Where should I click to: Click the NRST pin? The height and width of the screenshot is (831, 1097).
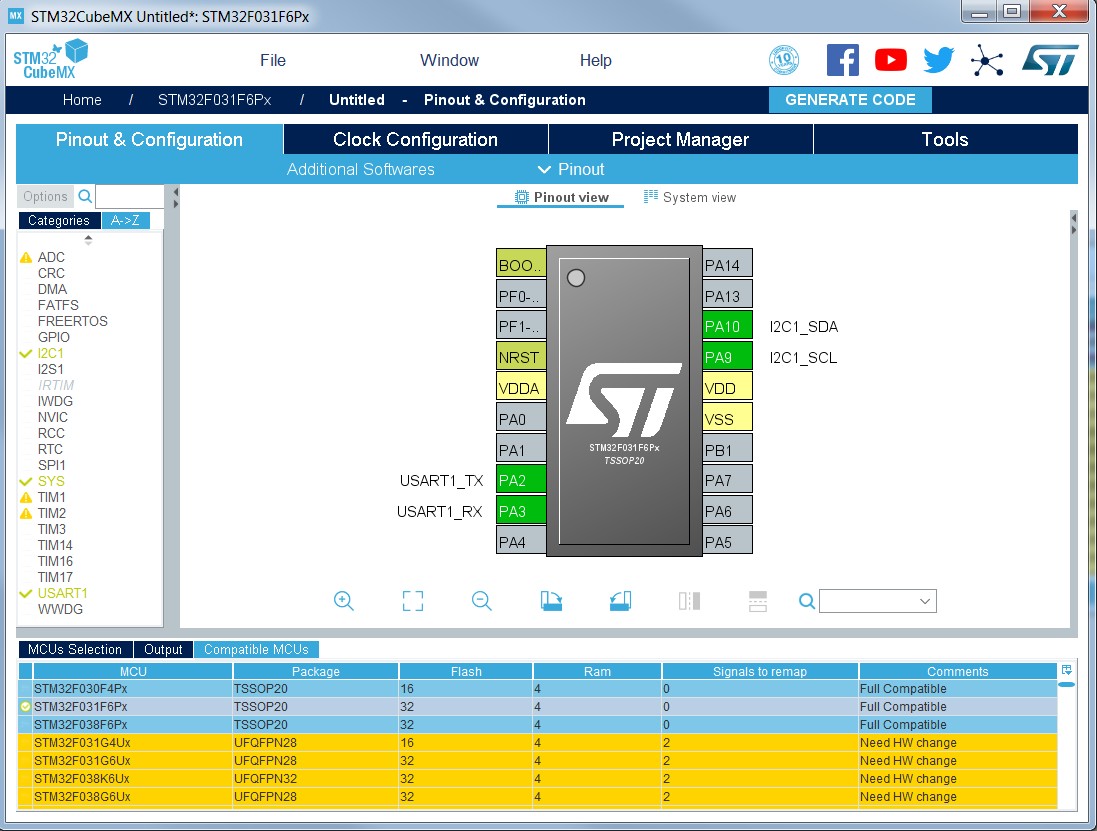pos(521,357)
